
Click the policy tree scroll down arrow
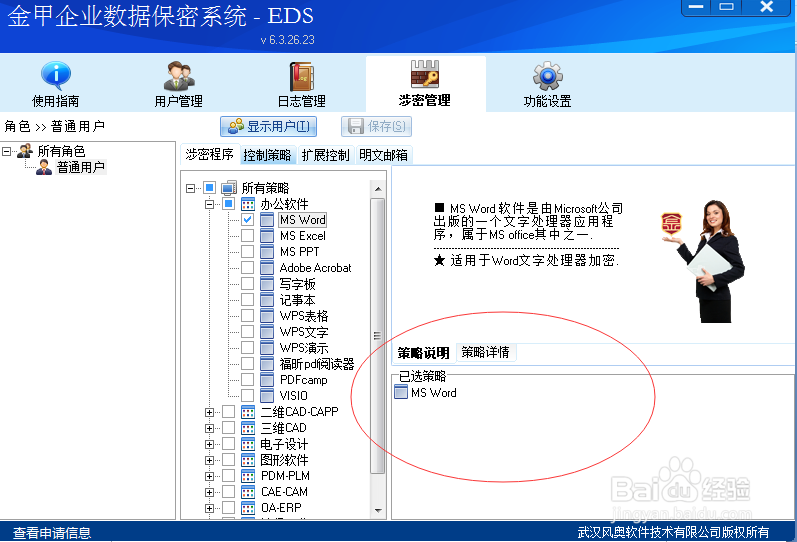(x=378, y=510)
